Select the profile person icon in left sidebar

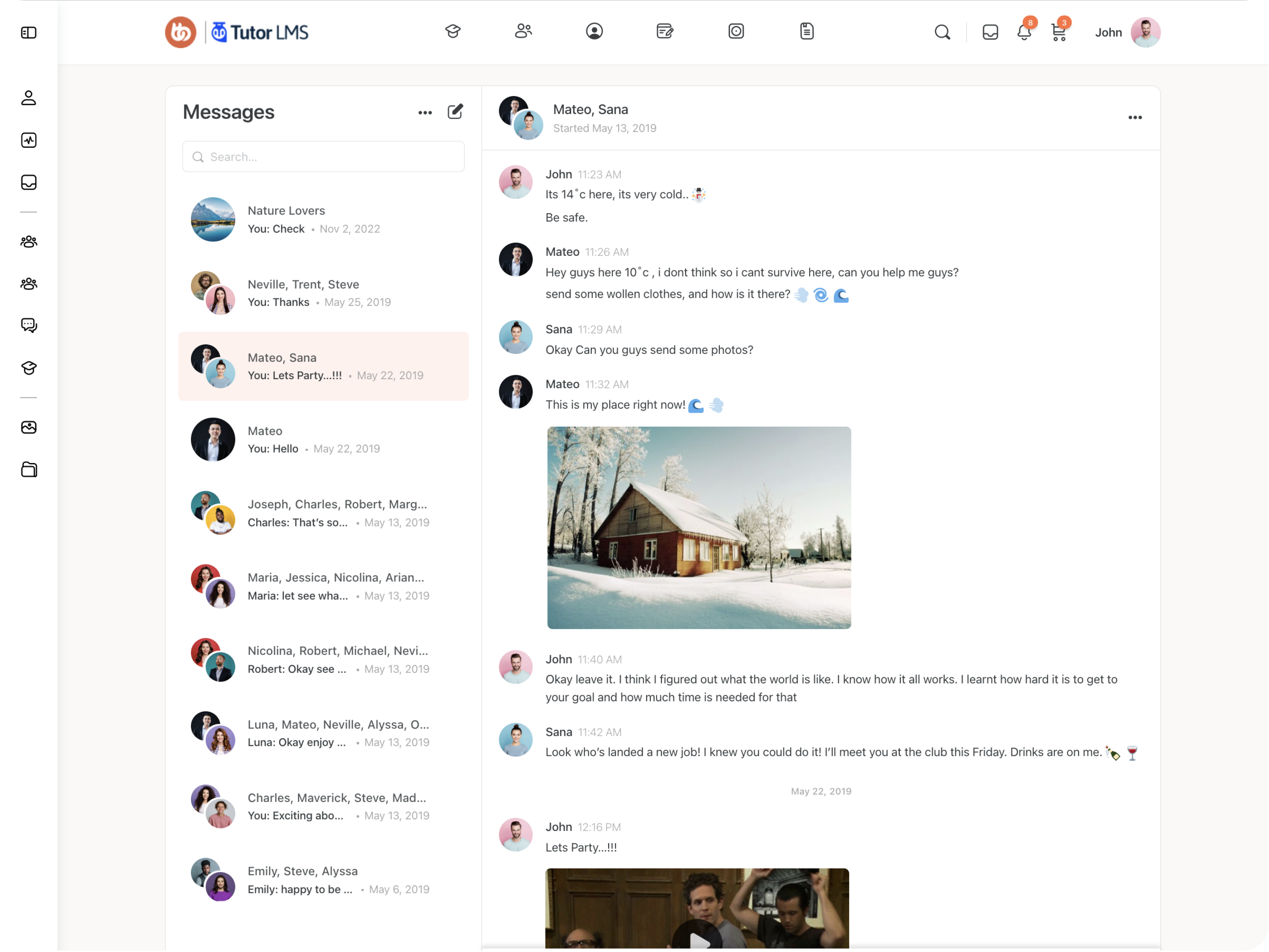tap(29, 98)
